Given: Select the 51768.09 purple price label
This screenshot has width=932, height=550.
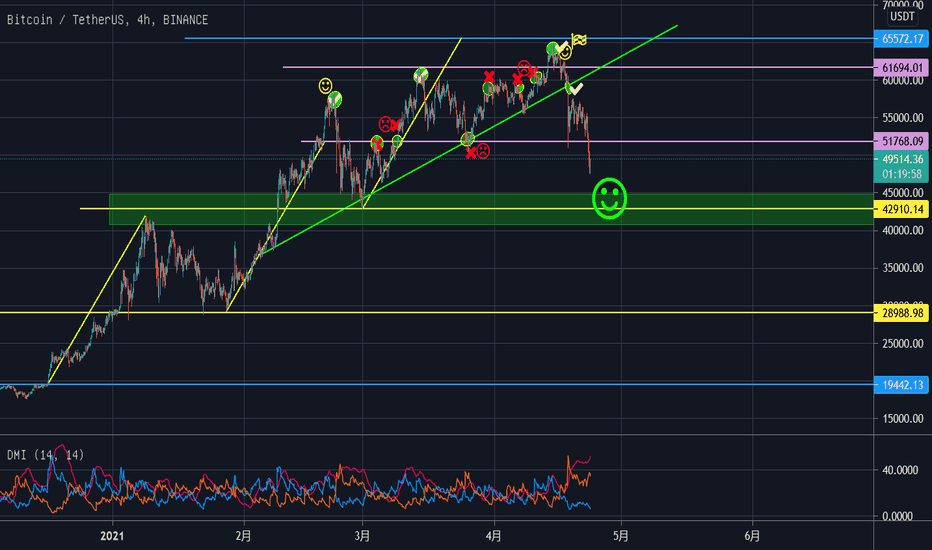Looking at the screenshot, I should [x=902, y=142].
